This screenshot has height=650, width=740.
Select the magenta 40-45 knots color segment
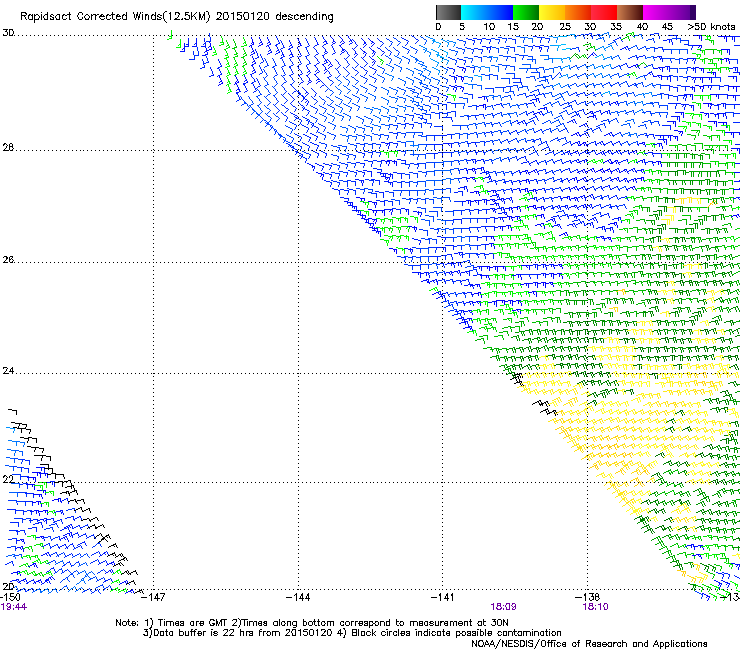point(656,12)
